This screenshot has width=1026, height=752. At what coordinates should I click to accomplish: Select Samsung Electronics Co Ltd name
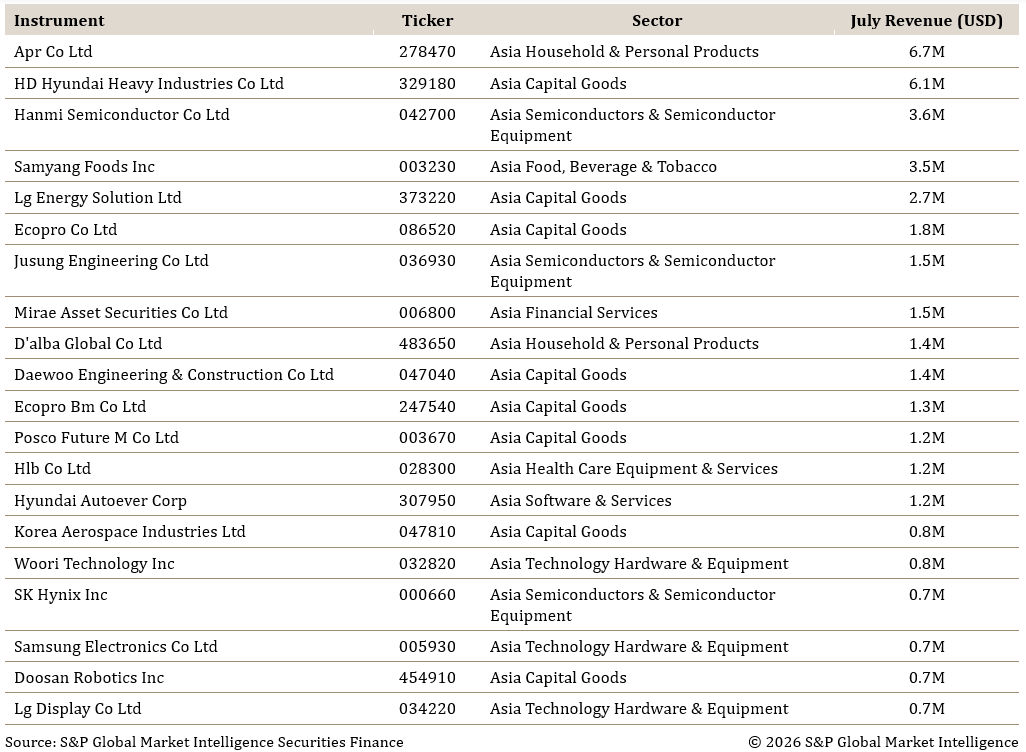pos(116,647)
